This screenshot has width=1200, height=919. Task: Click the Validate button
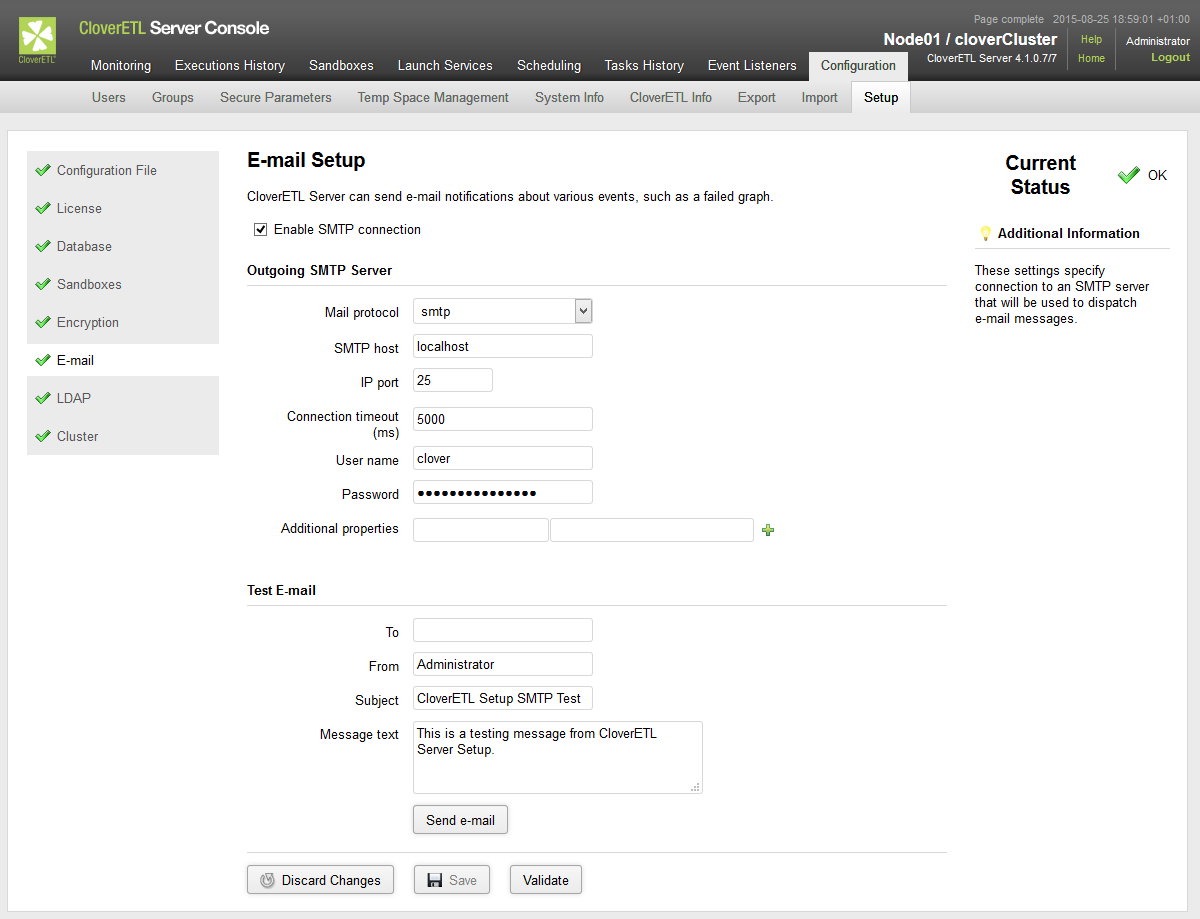(x=546, y=880)
